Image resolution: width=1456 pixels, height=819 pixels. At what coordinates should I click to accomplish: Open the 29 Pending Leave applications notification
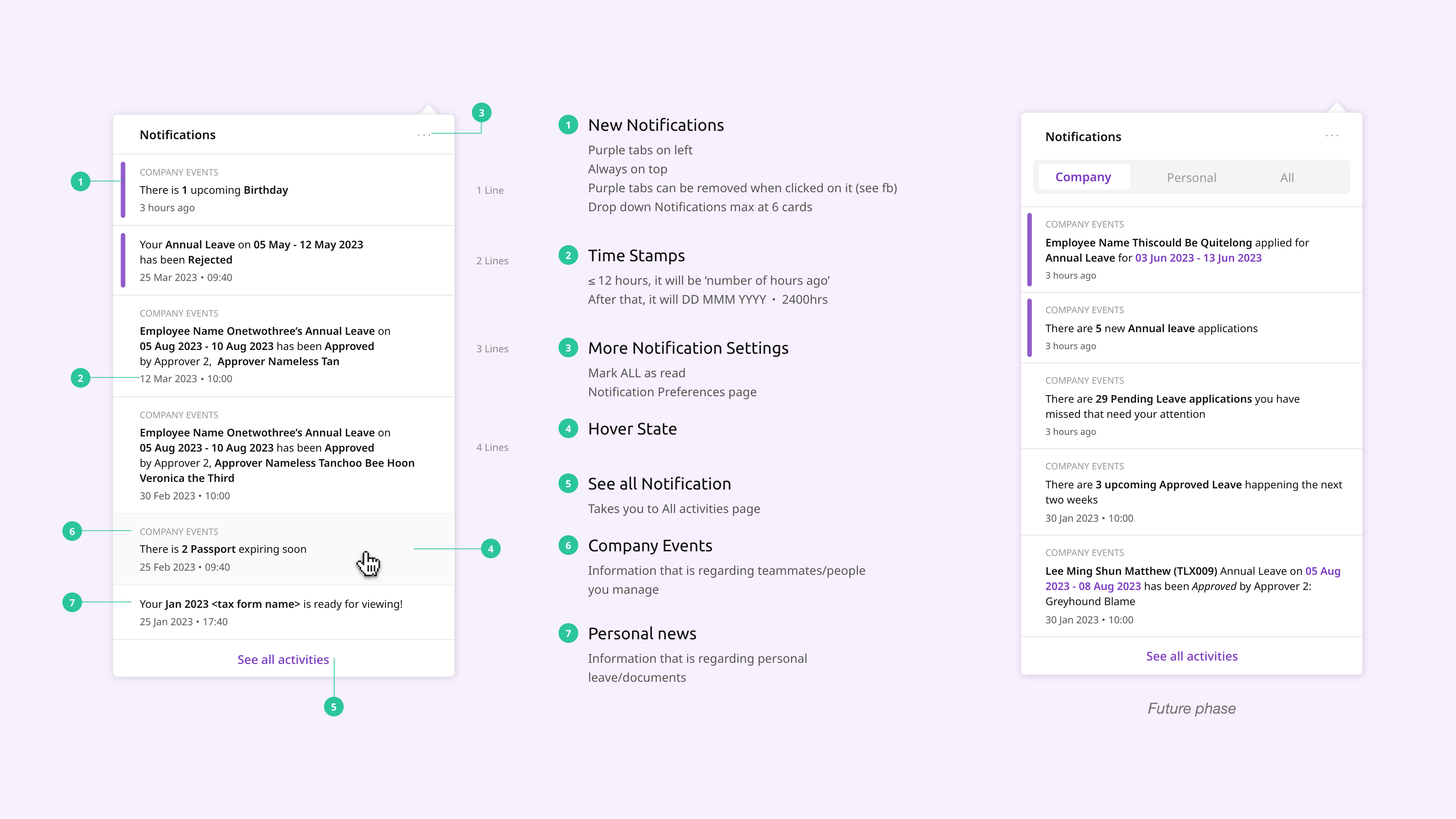pos(1172,406)
